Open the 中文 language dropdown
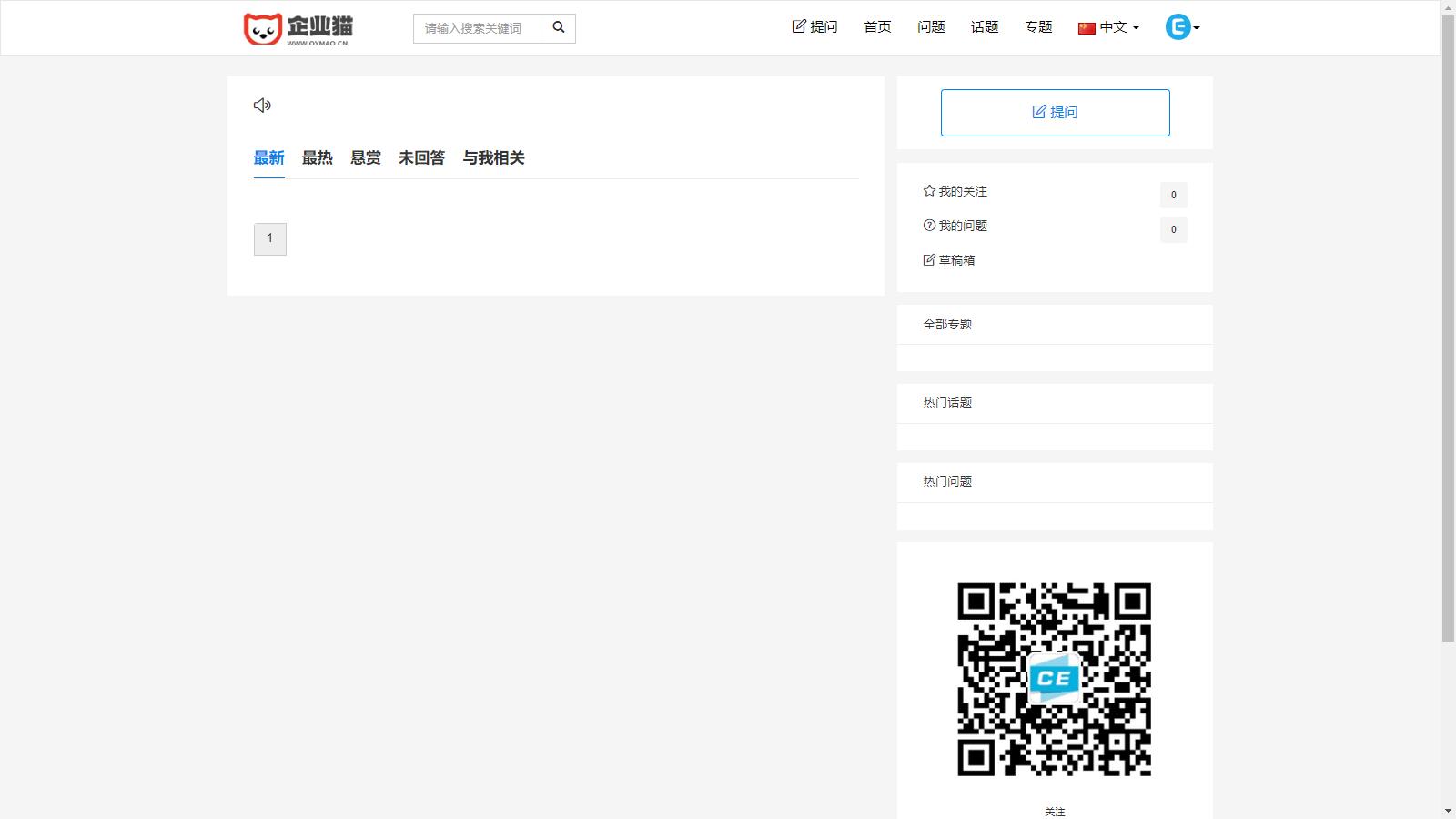The image size is (1456, 819). click(x=1112, y=26)
